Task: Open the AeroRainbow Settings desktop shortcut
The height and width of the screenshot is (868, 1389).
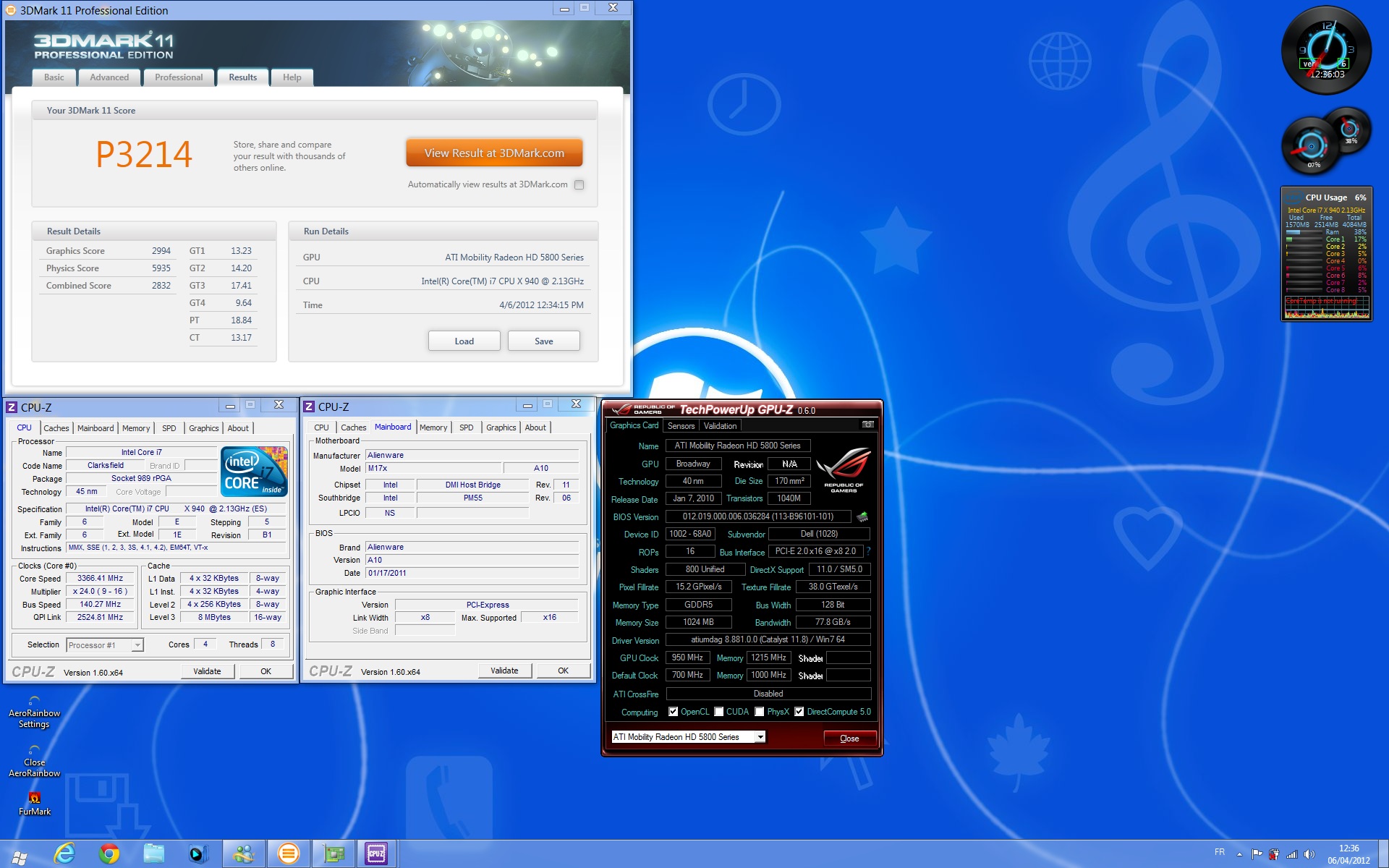Action: point(34,712)
